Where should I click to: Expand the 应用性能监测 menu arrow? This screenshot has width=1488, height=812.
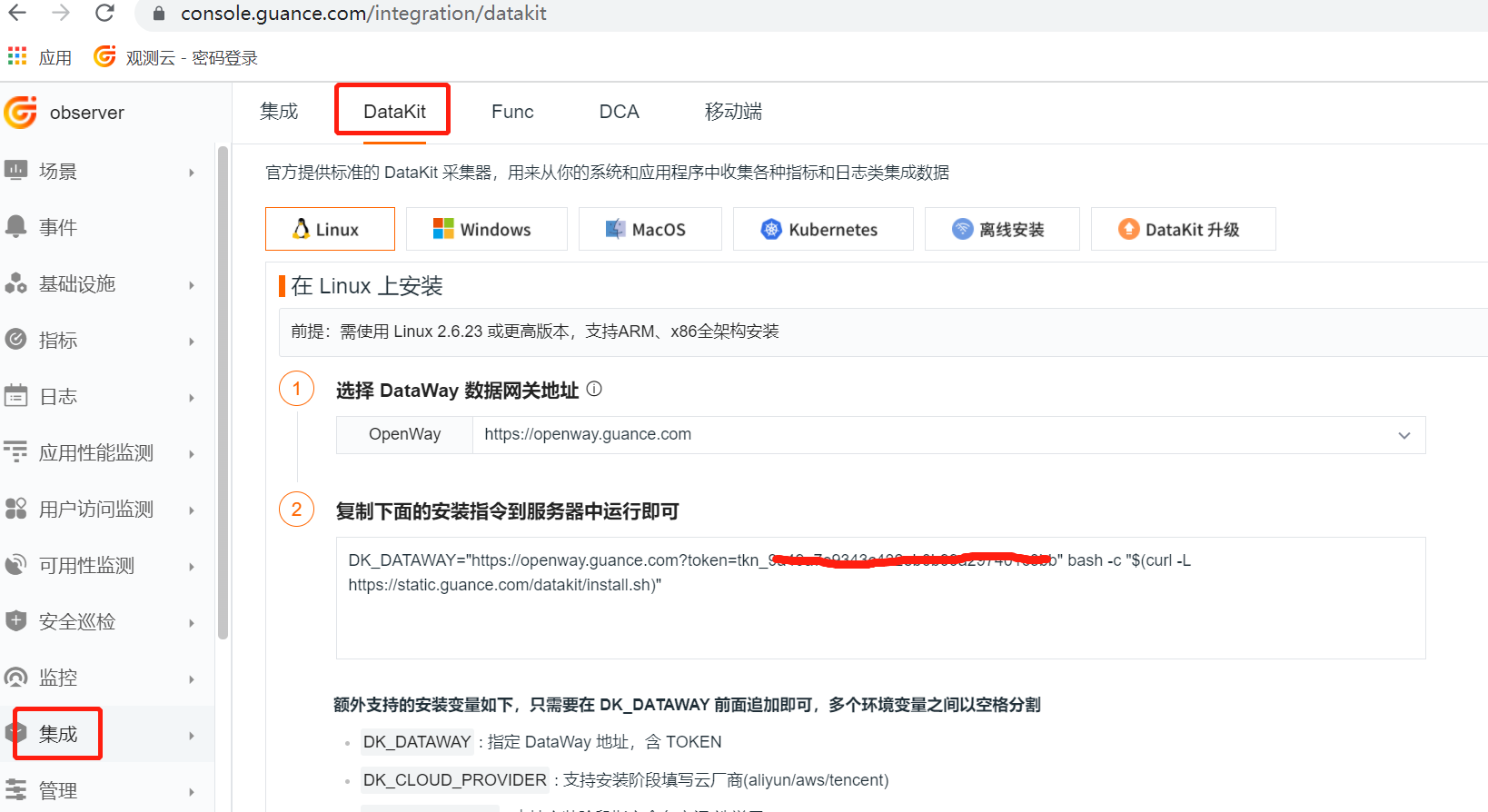coord(192,454)
